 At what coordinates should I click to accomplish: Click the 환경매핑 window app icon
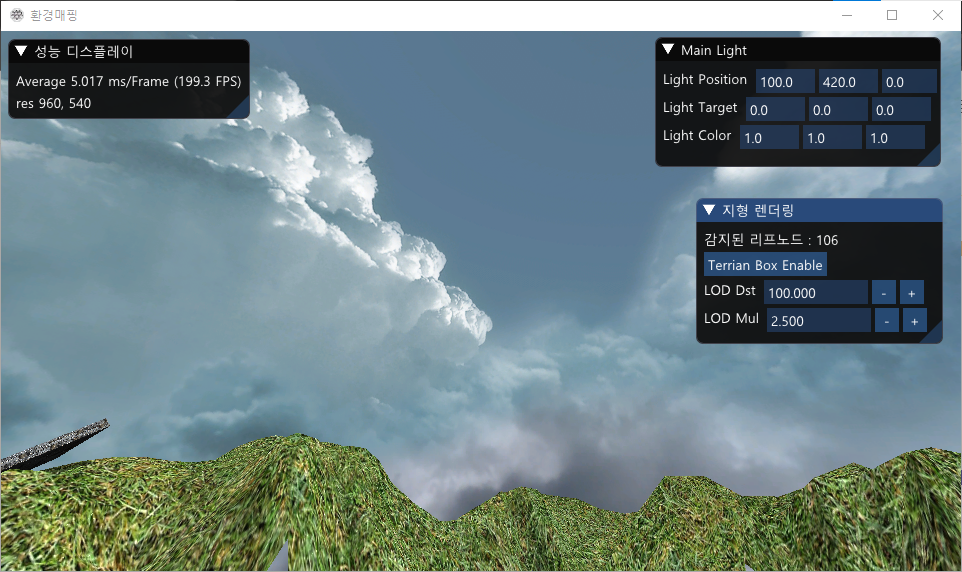click(x=17, y=15)
